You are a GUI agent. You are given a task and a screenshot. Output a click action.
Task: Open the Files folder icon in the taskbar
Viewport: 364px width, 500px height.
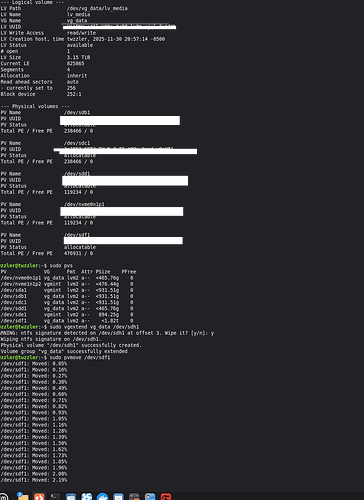point(23,496)
